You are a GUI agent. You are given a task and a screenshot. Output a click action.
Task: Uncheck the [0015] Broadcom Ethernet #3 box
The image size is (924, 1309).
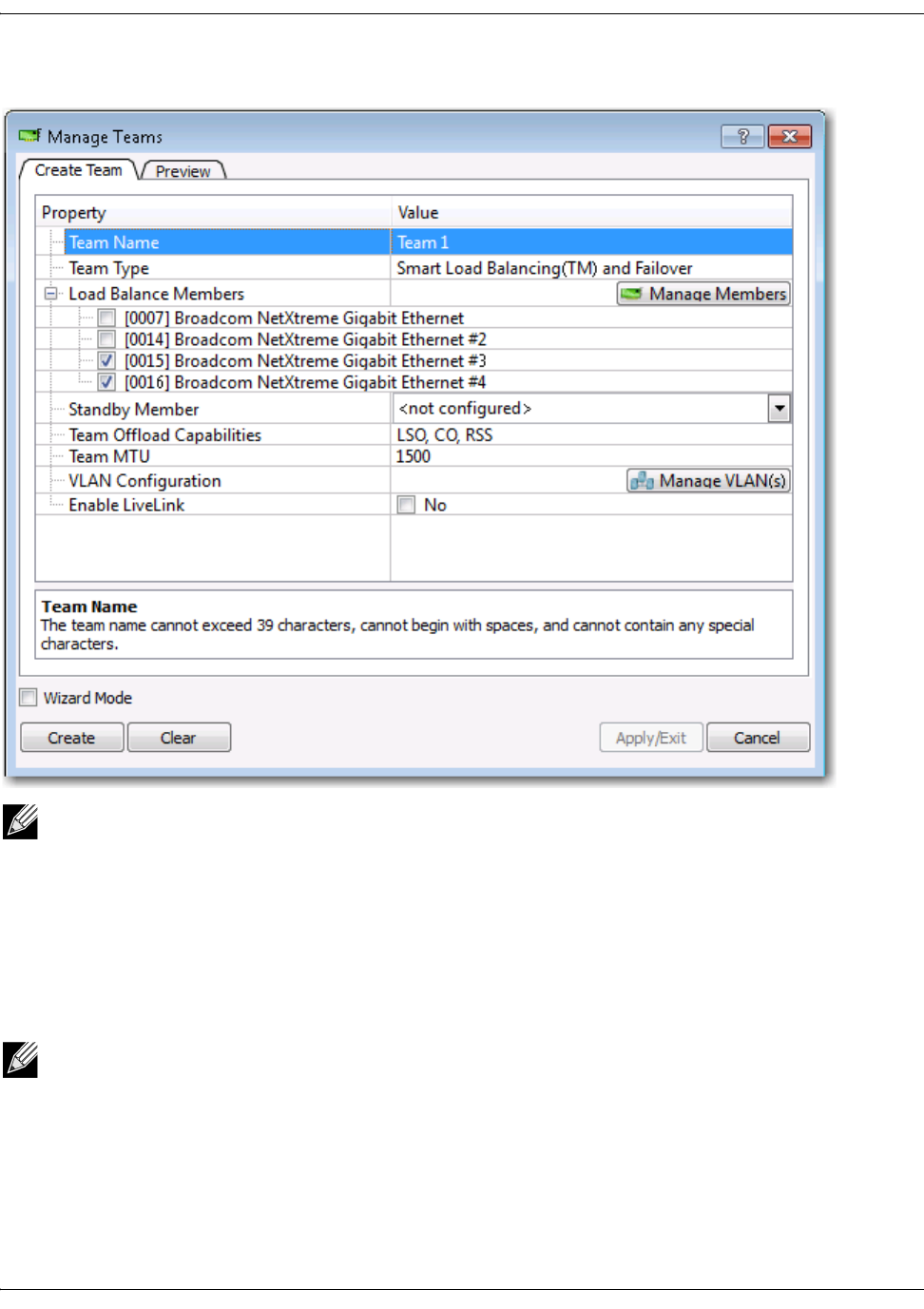[x=106, y=361]
